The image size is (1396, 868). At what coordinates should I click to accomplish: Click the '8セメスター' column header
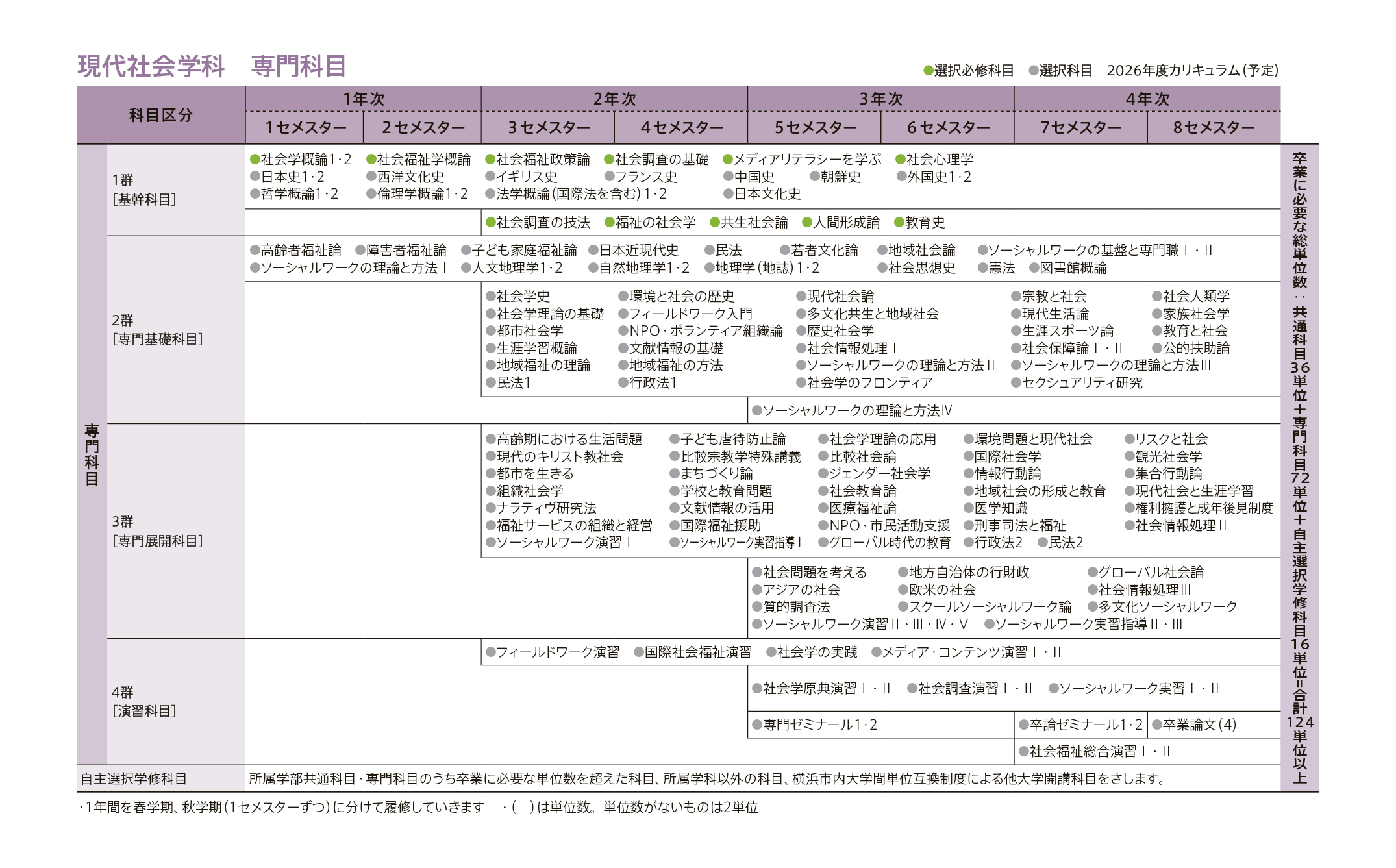pos(1214,127)
